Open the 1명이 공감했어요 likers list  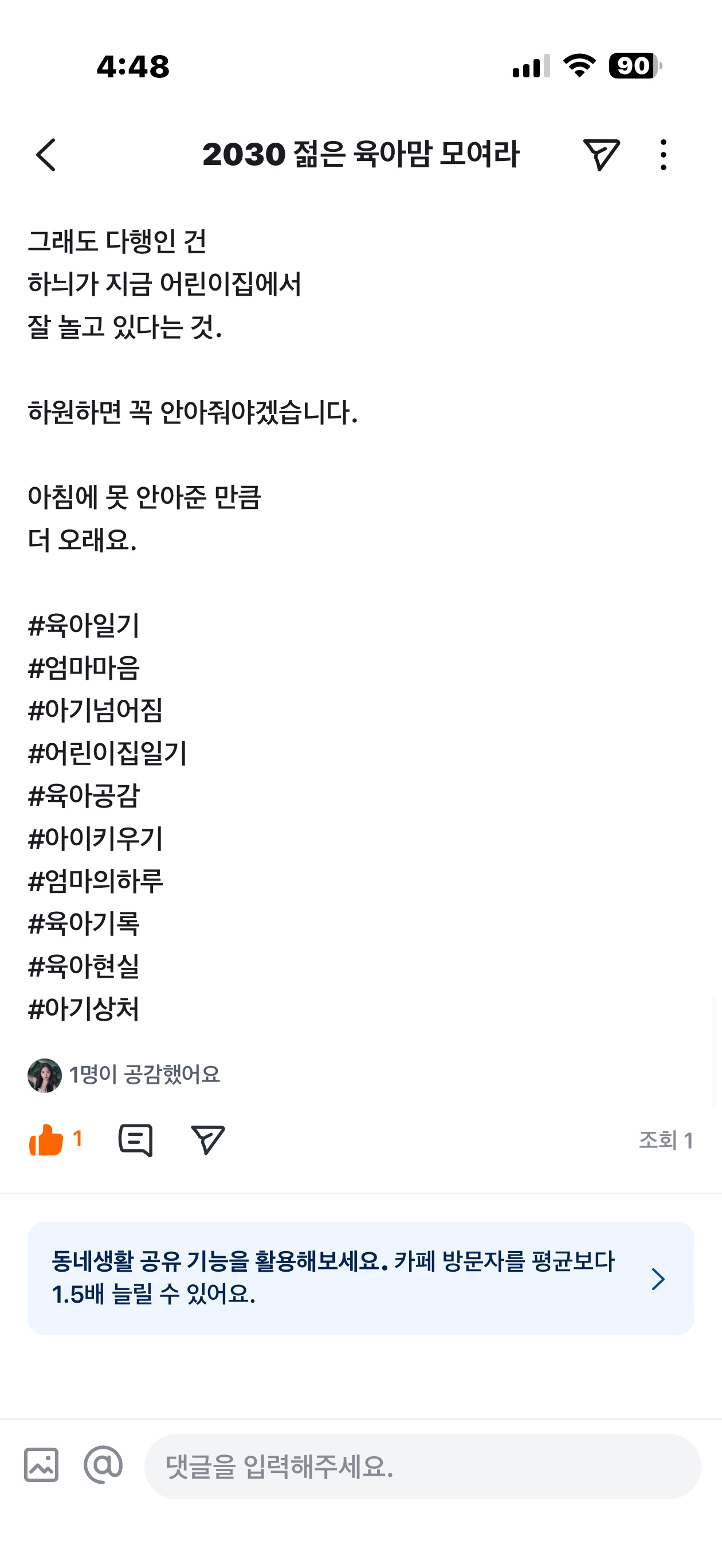tap(144, 1075)
